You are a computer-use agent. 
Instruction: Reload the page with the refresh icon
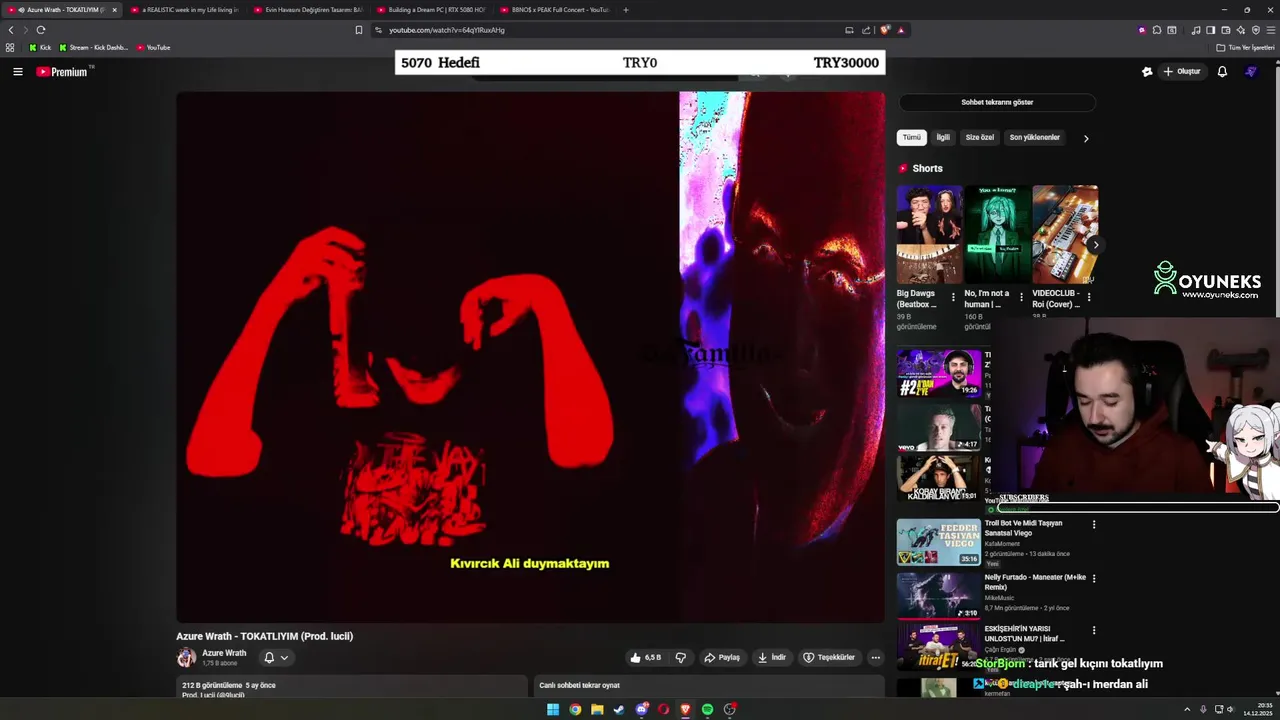coord(41,30)
